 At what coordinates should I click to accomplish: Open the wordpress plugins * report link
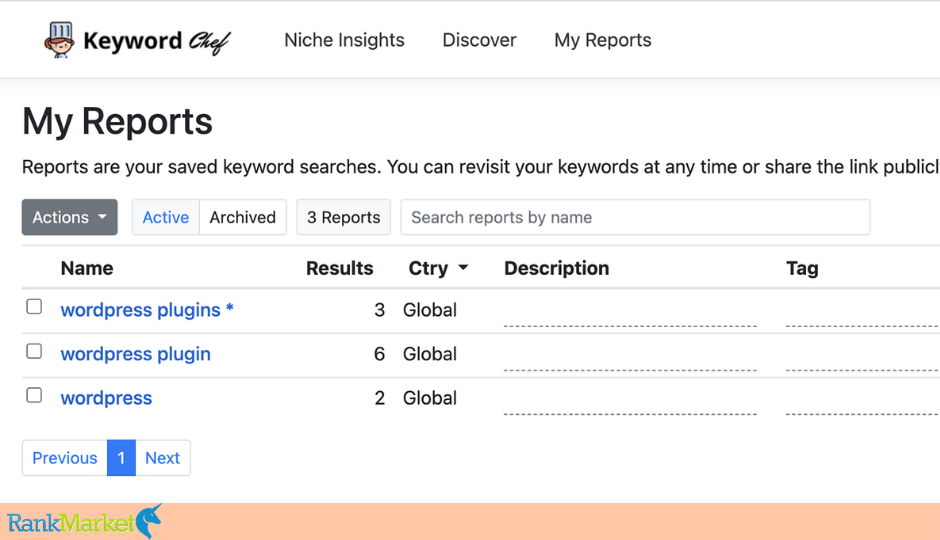click(x=147, y=310)
